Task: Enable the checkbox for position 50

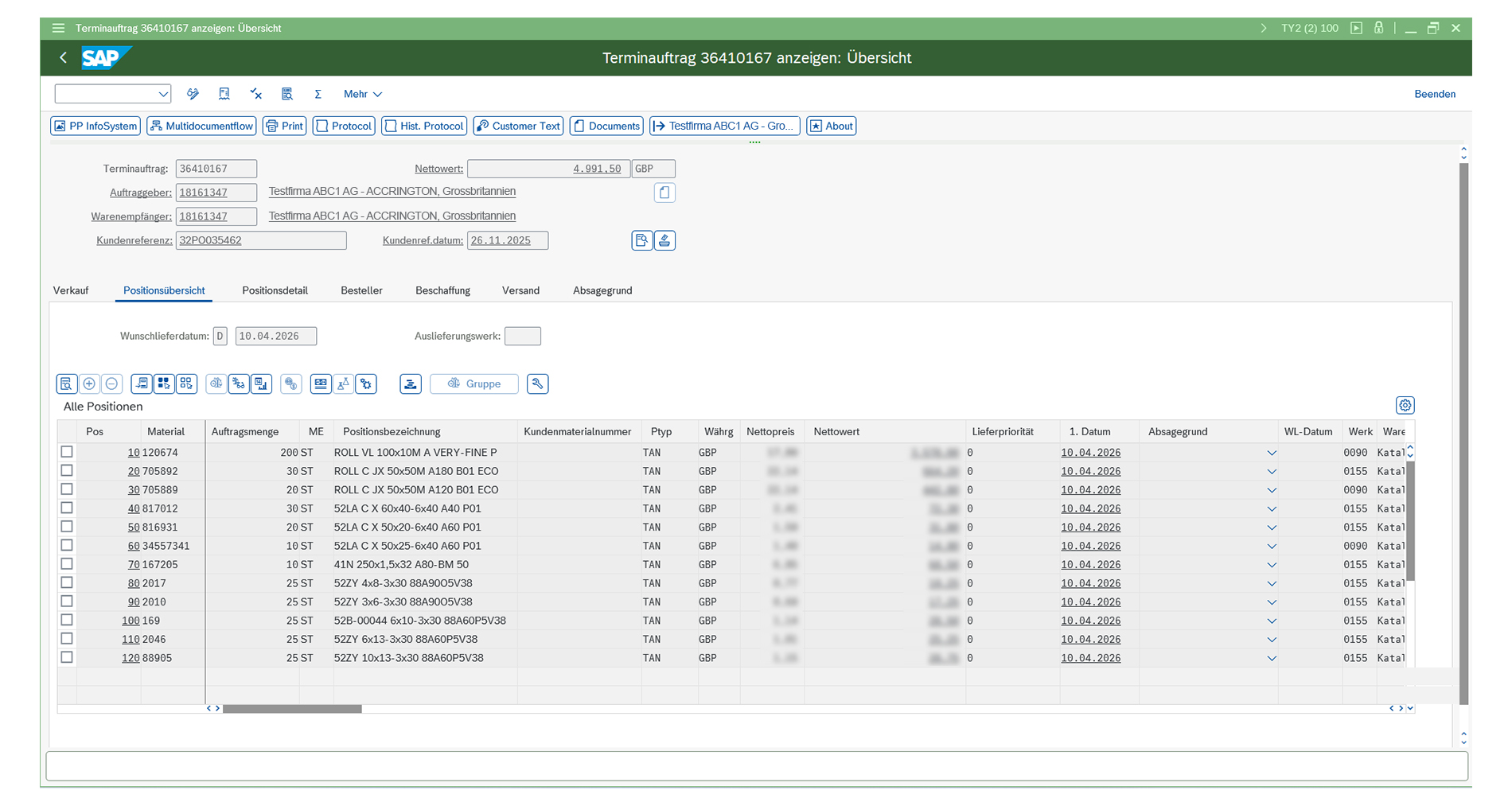Action: pyautogui.click(x=67, y=527)
